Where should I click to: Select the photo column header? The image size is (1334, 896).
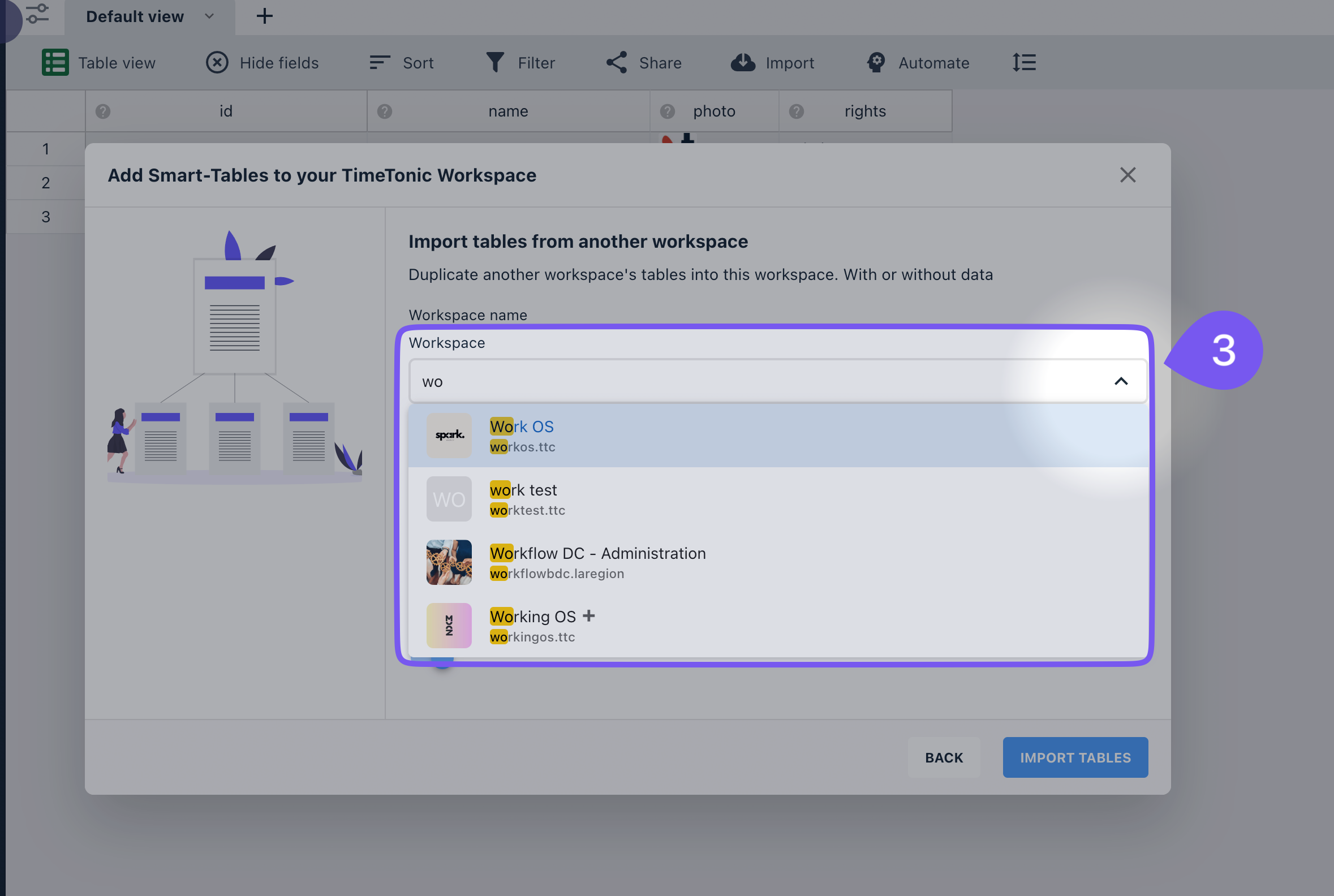[x=715, y=111]
